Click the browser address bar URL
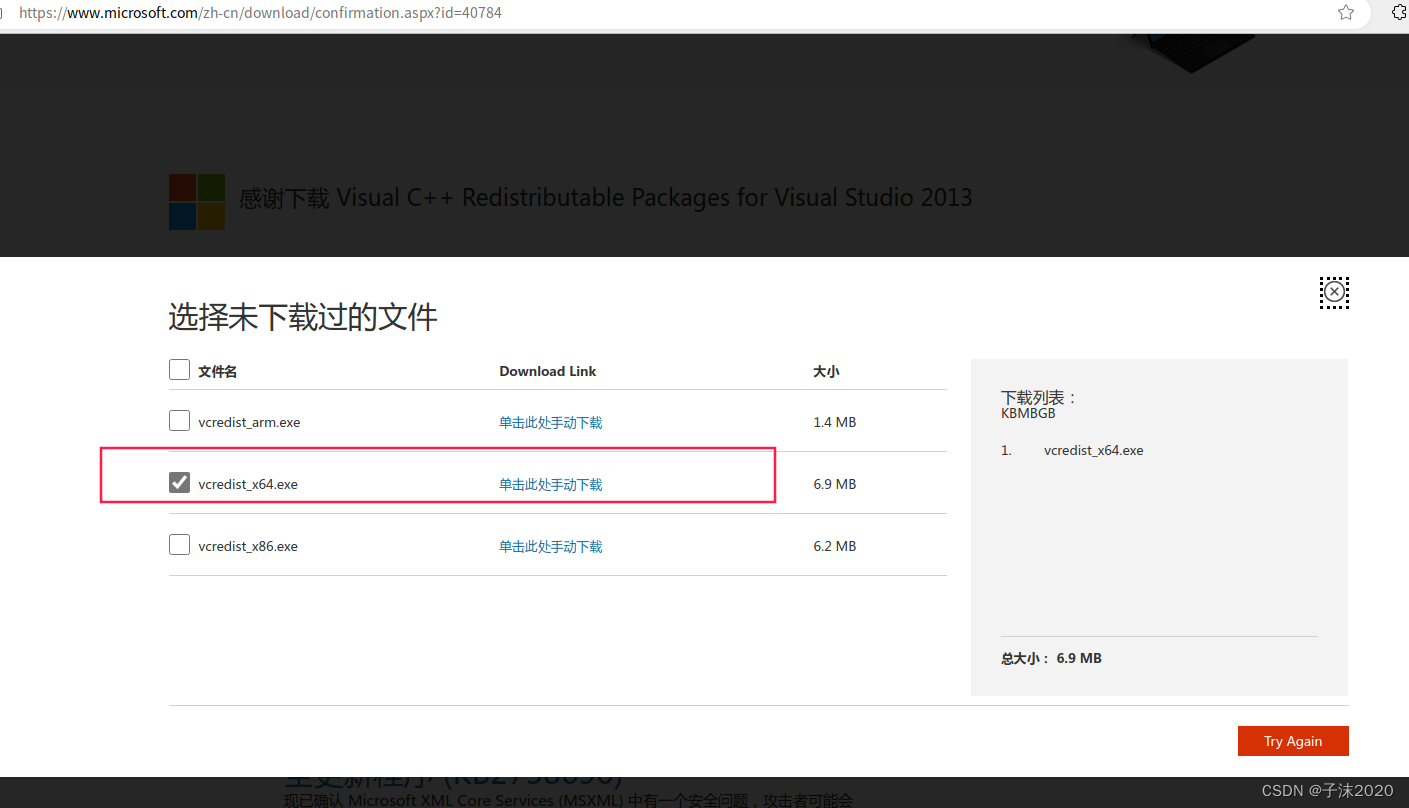Image resolution: width=1409 pixels, height=808 pixels. point(260,13)
